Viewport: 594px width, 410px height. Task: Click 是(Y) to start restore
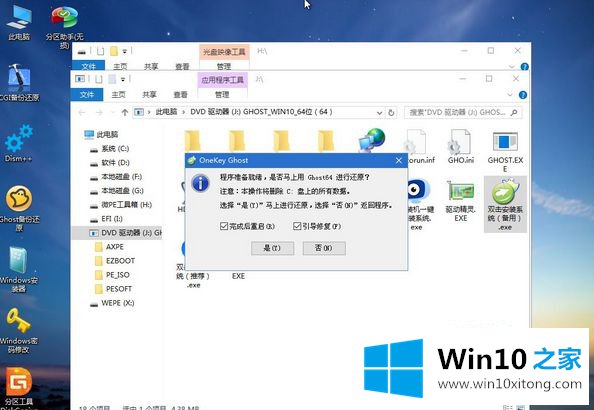[x=272, y=248]
